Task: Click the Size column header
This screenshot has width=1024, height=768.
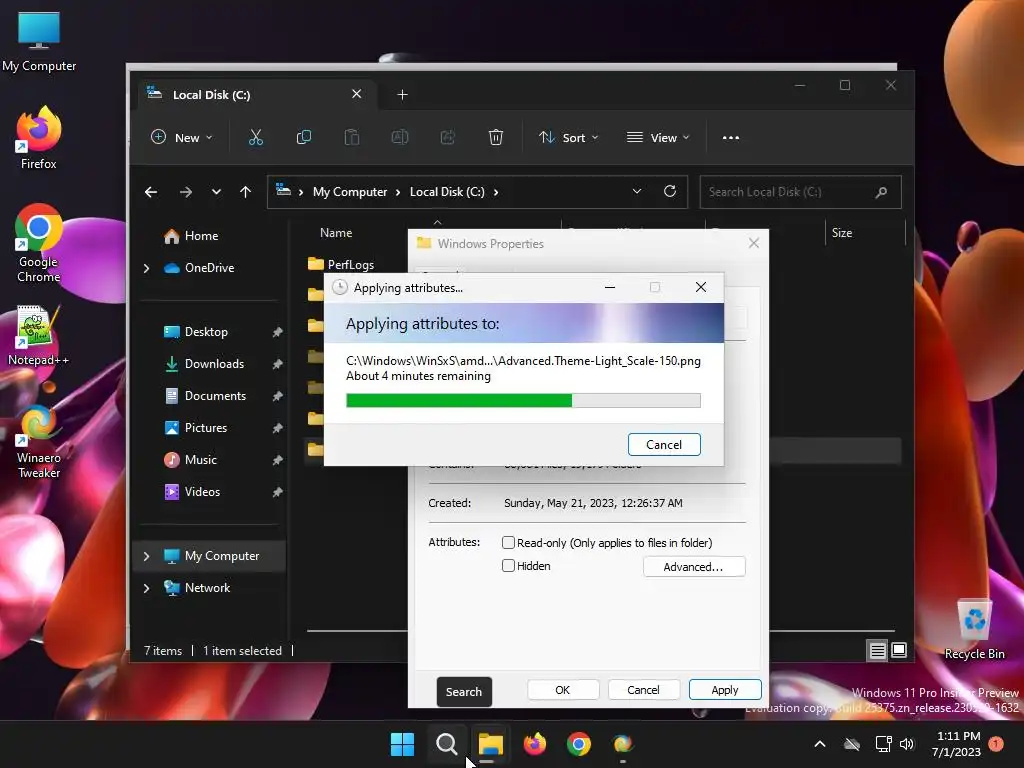Action: (x=841, y=232)
